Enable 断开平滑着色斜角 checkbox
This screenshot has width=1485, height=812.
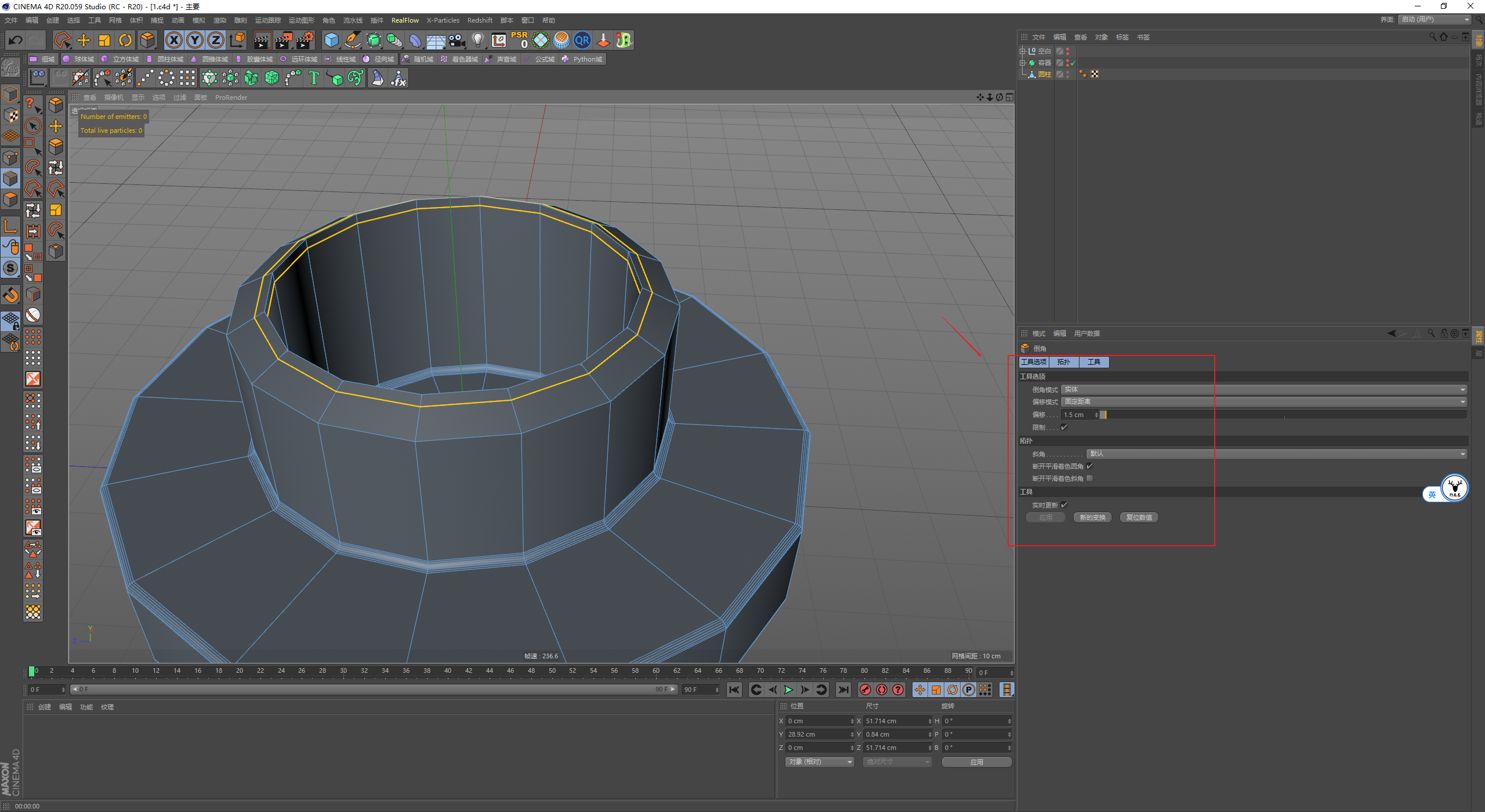[1090, 478]
